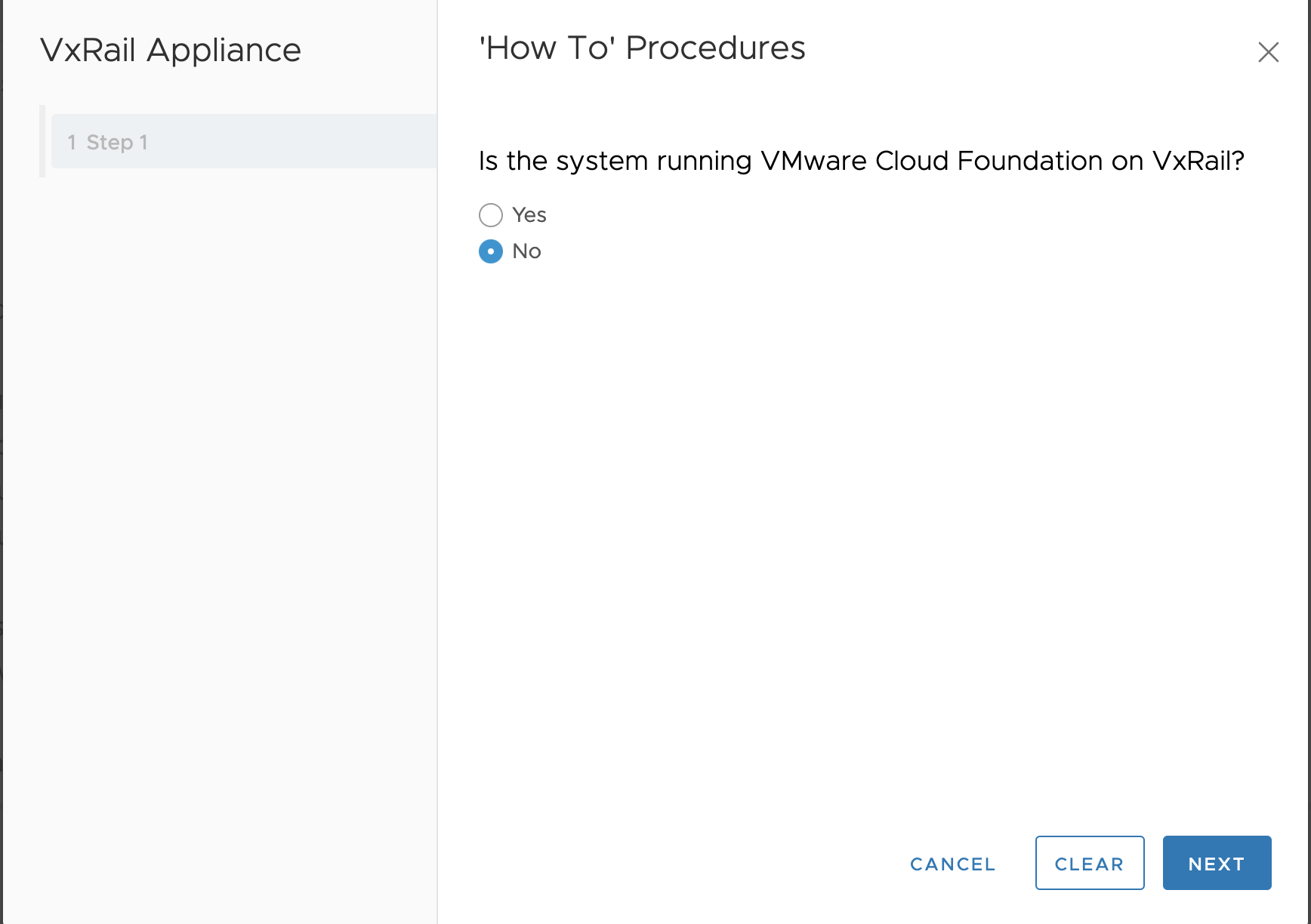1311x924 pixels.
Task: Click the word 'Appliance' in sidebar heading
Action: coord(224,51)
